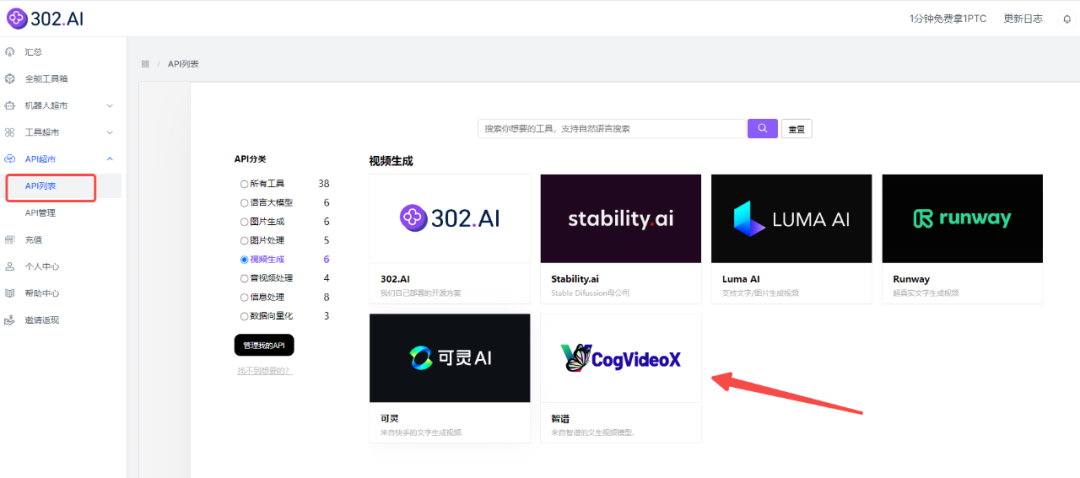Click the 视频生成 section heading
Viewport: 1080px width, 478px height.
click(x=391, y=162)
